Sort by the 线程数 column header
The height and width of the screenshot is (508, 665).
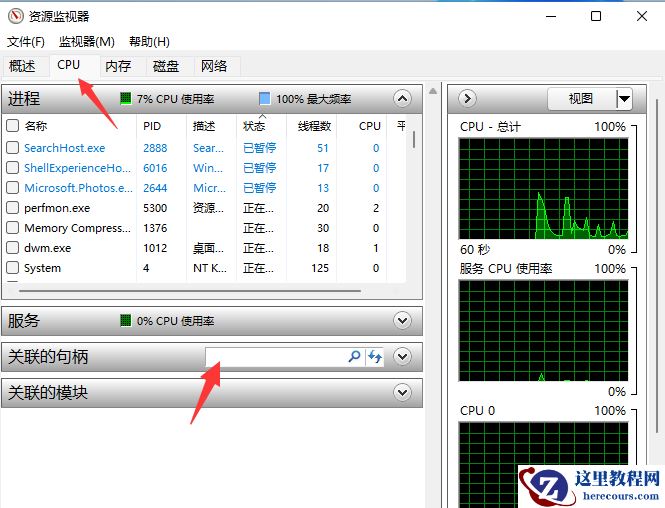coord(314,126)
